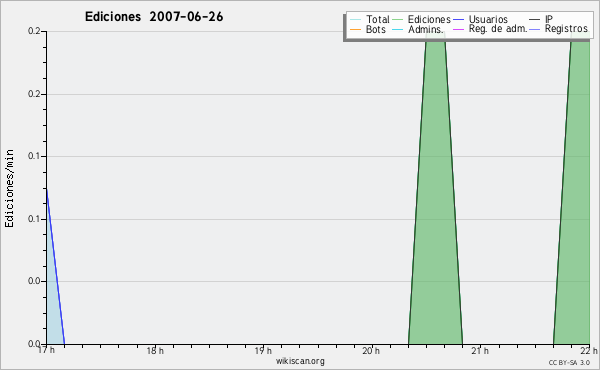Click the Bots legend label
Viewport: 600px width, 370px height.
tap(375, 29)
